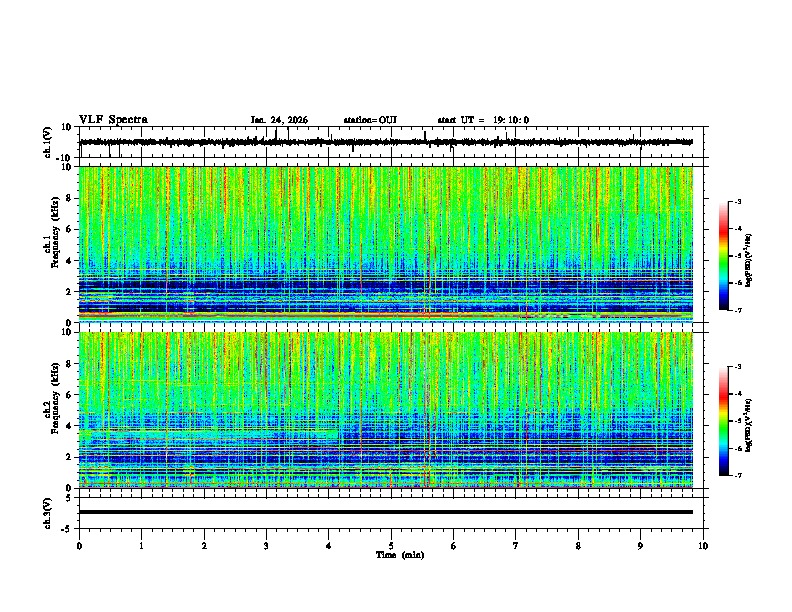792x612 pixels.
Task: Click the "-3" label on ch.1 color scale
Action: pos(737,201)
